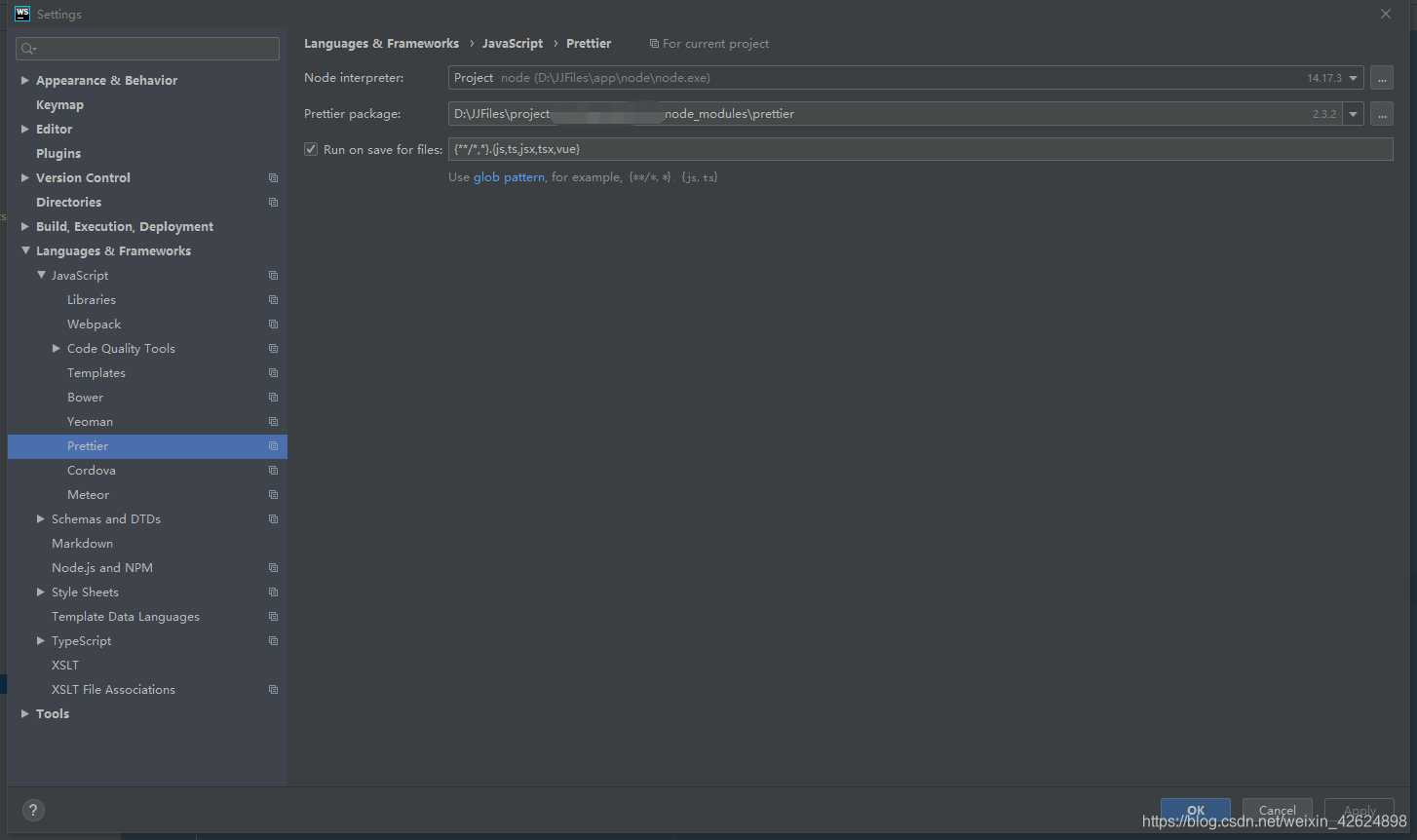The width and height of the screenshot is (1417, 840).
Task: Click the Apply button
Action: point(1360,811)
